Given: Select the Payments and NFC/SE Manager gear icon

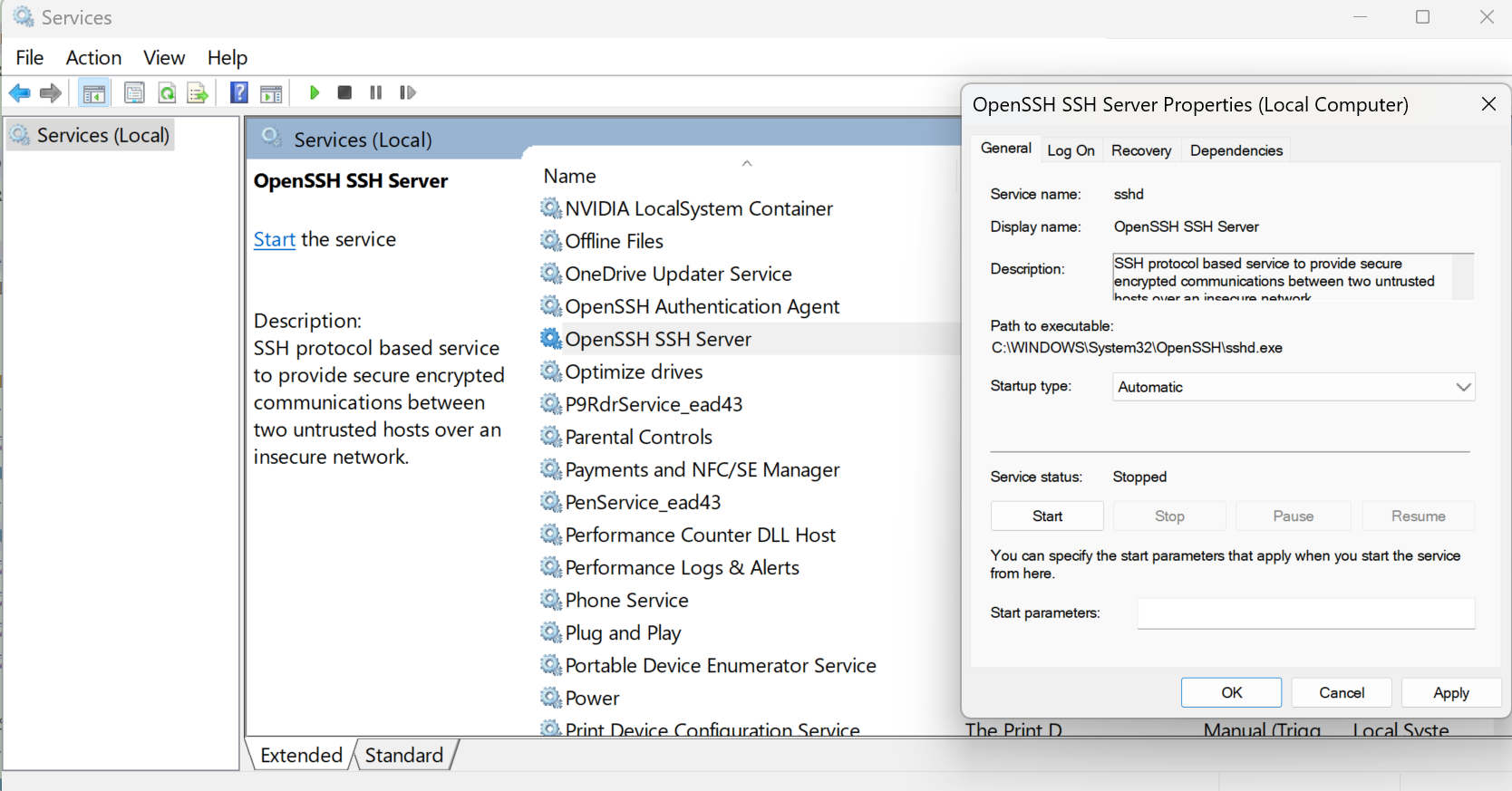Looking at the screenshot, I should click(551, 469).
